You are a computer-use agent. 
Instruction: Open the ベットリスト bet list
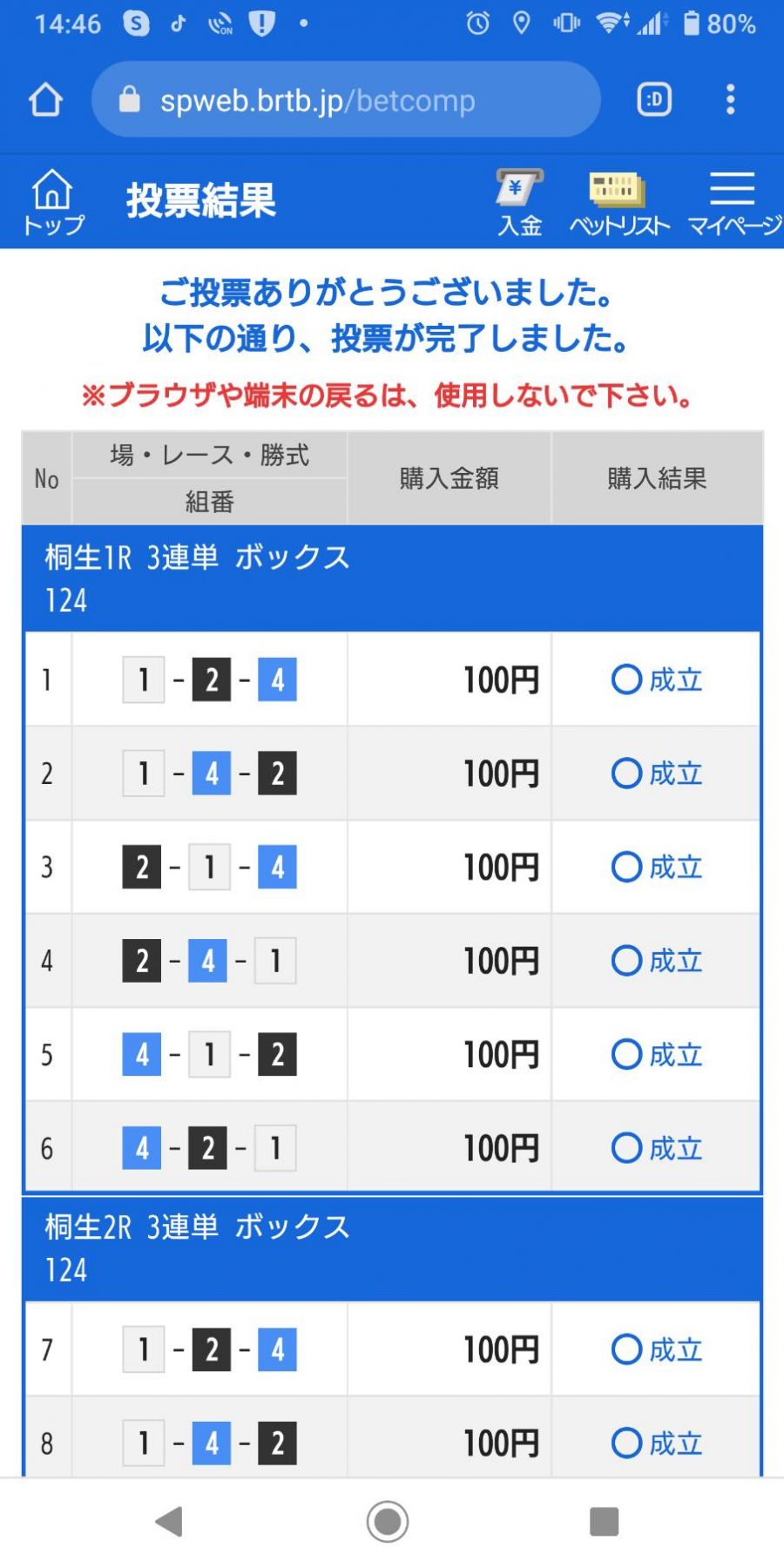coord(619,202)
